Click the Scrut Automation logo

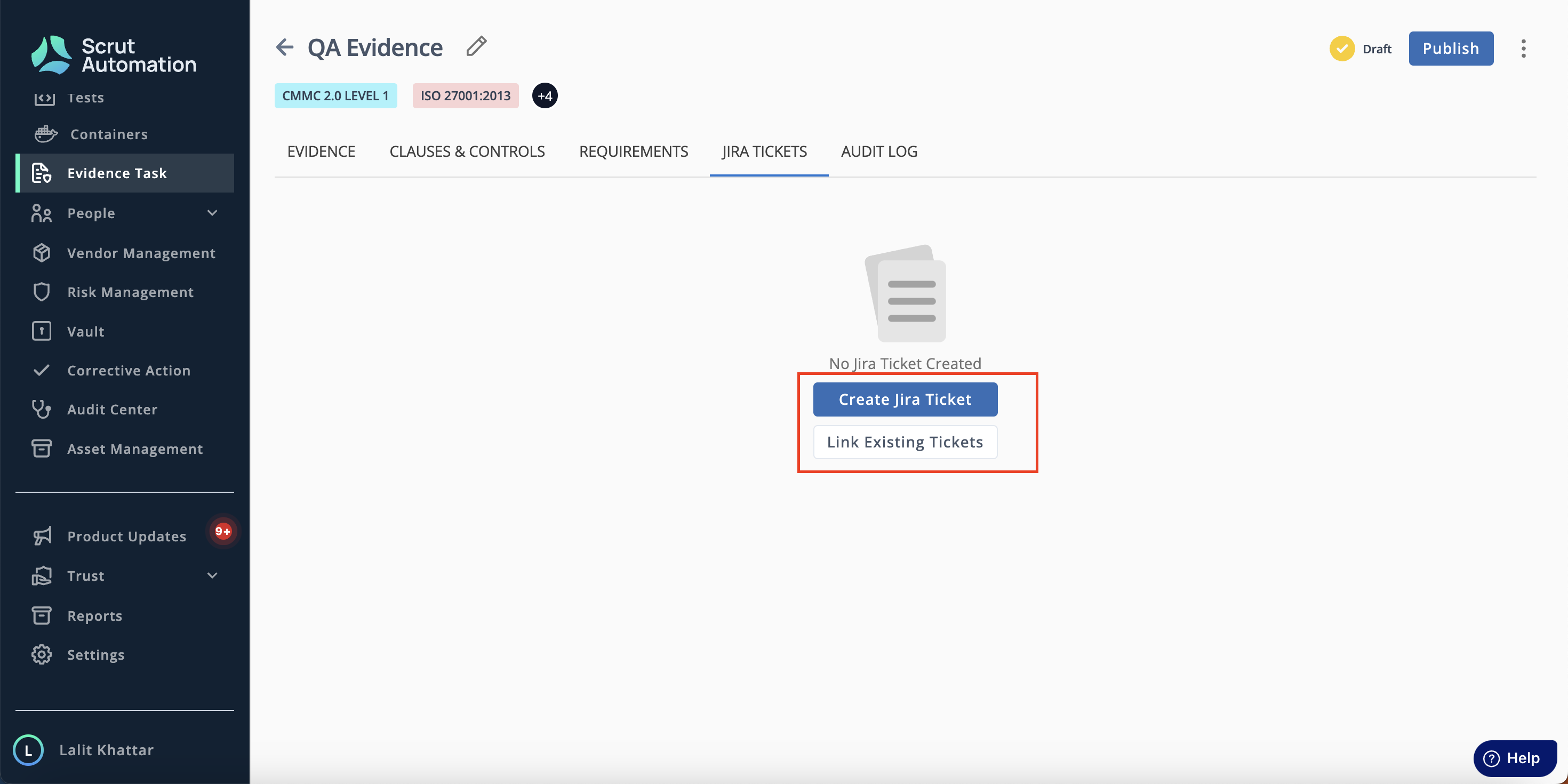coord(113,55)
